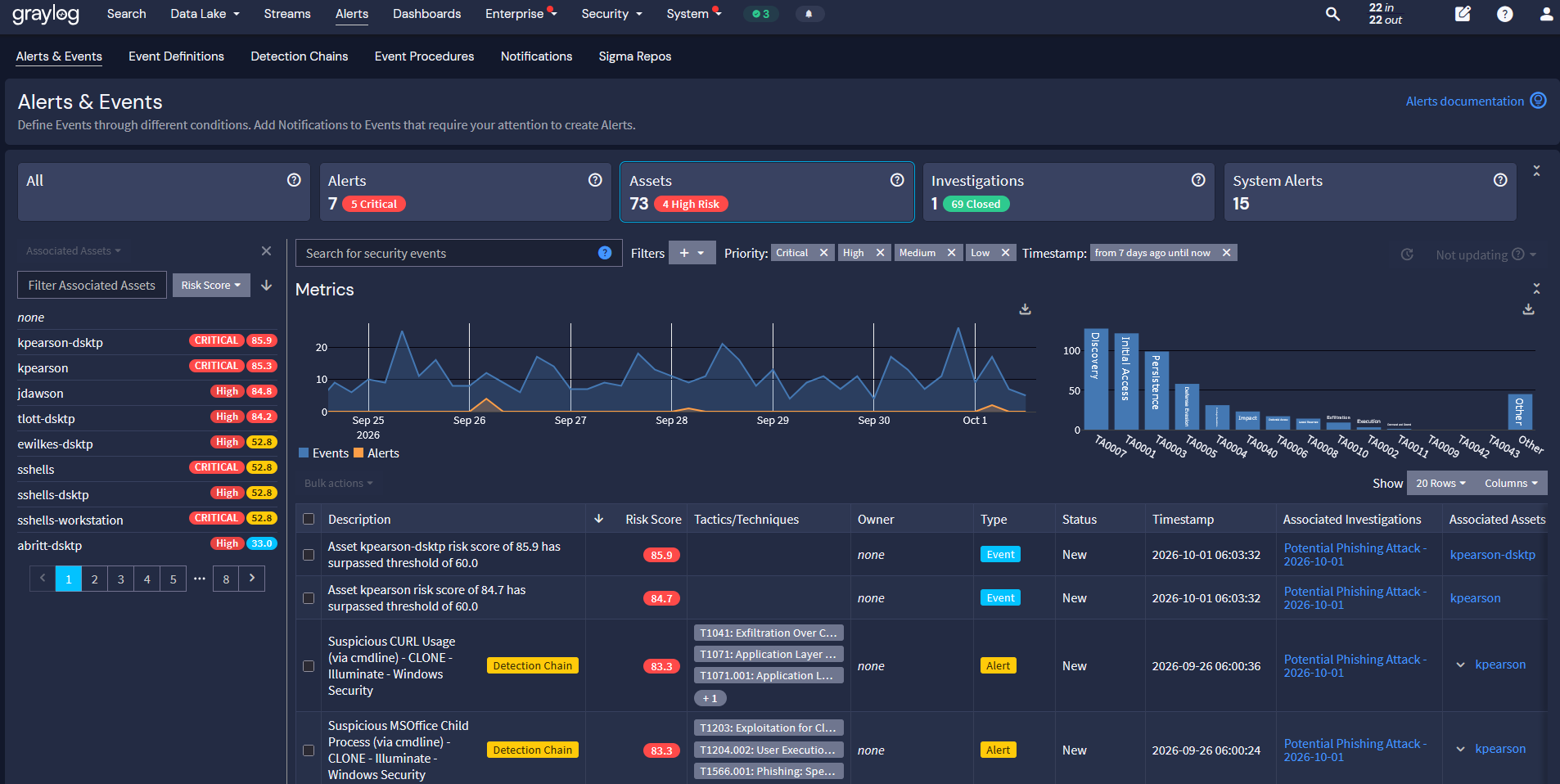
Task: Click the help icon on System Alerts card
Action: tap(1500, 180)
